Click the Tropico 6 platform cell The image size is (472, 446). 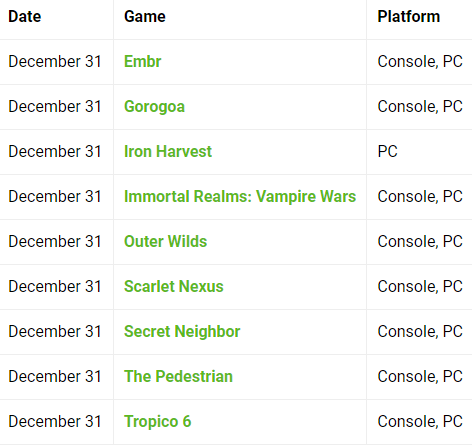420,422
